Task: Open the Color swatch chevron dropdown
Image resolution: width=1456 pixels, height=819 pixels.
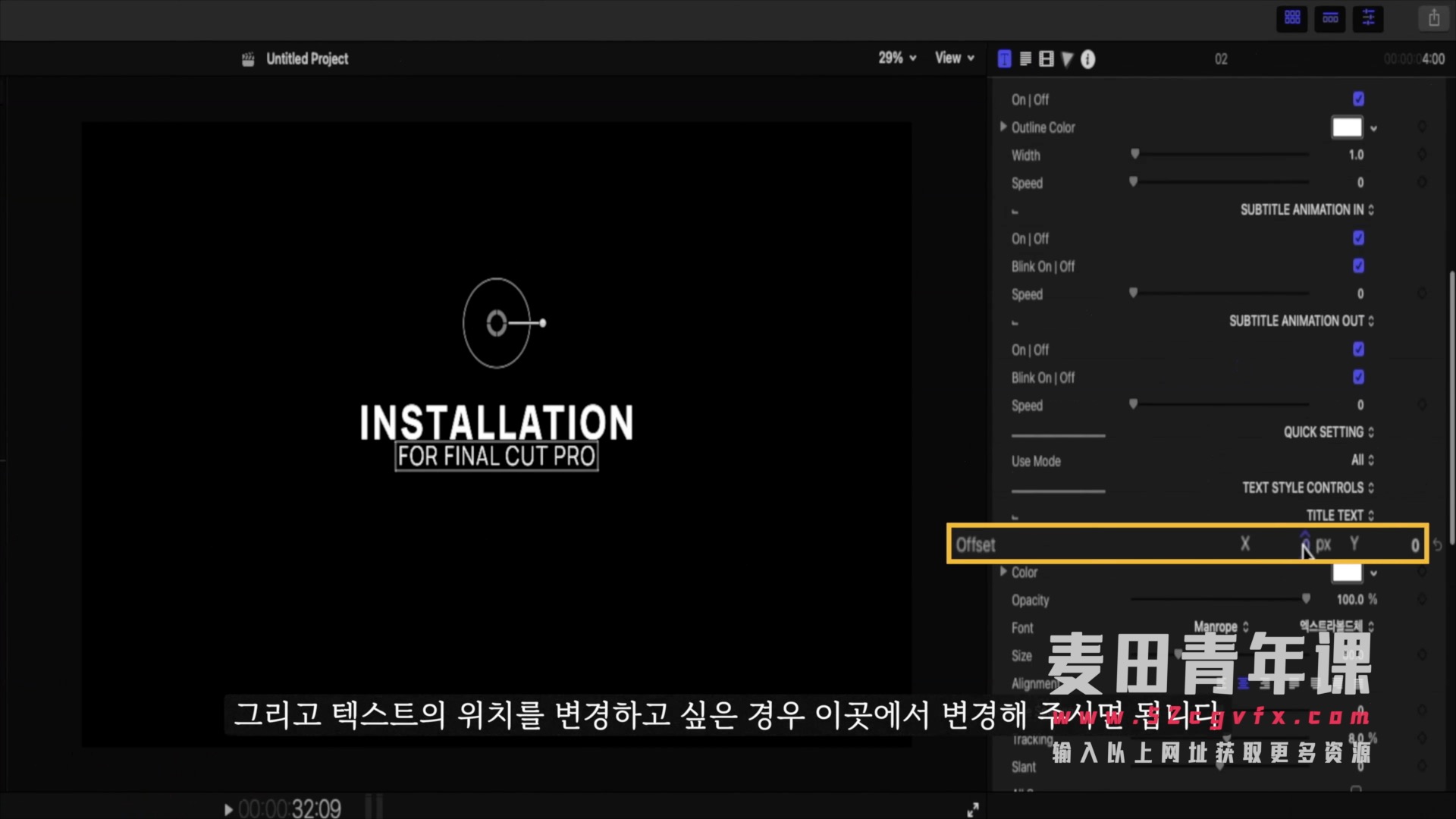Action: tap(1373, 573)
